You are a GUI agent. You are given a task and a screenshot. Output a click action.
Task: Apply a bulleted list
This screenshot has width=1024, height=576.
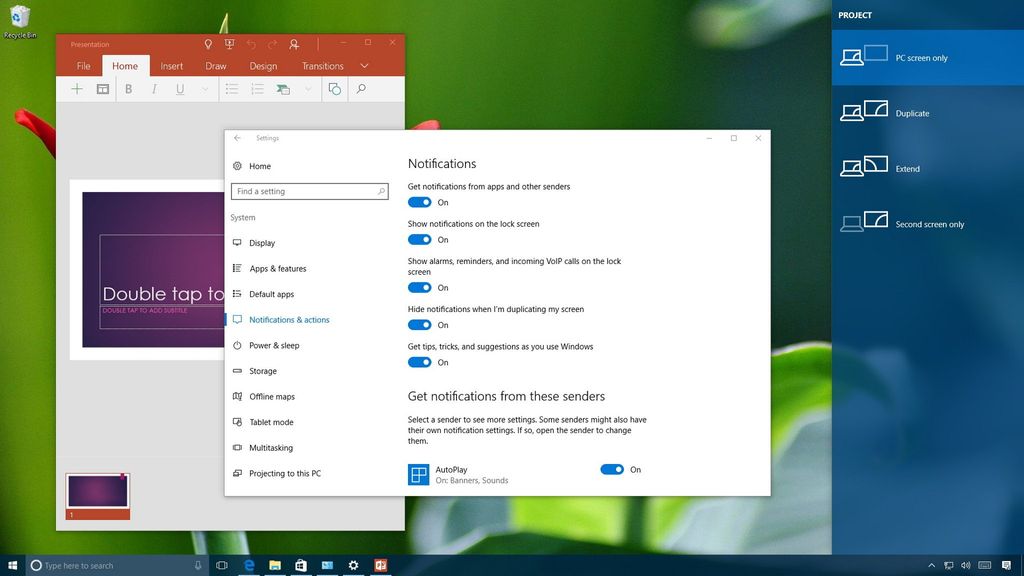pyautogui.click(x=232, y=89)
